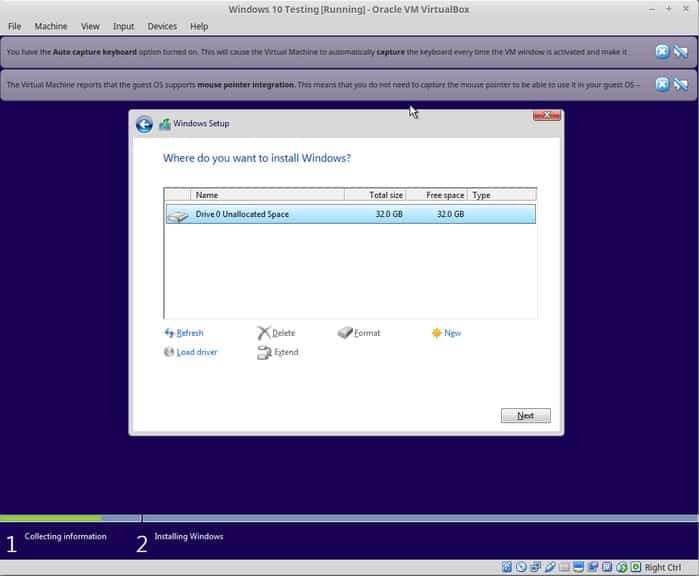Click the Installing Windows step label
Viewport: 699px width, 576px height.
pos(189,536)
